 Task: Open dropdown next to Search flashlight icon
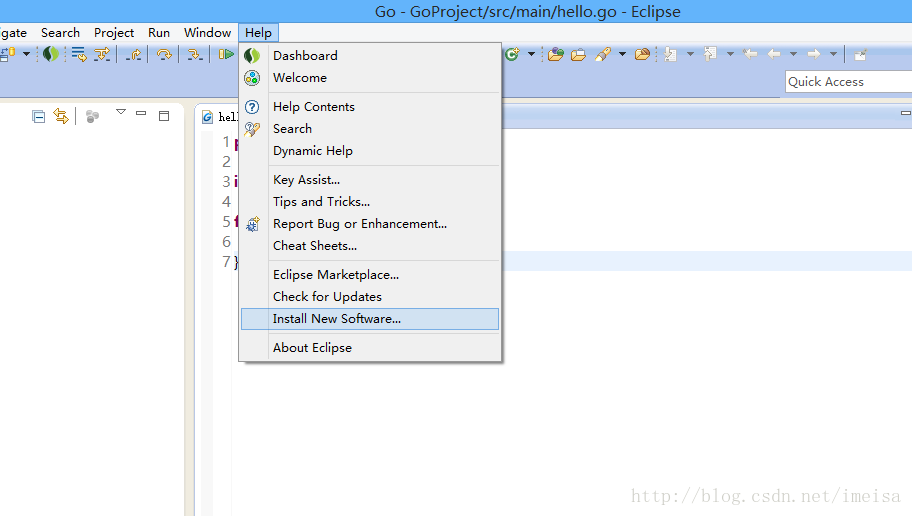622,54
